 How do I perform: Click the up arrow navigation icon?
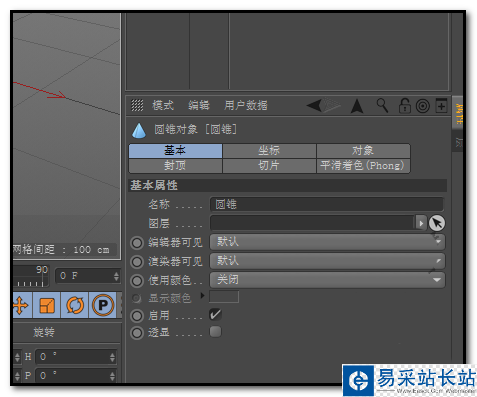point(357,106)
